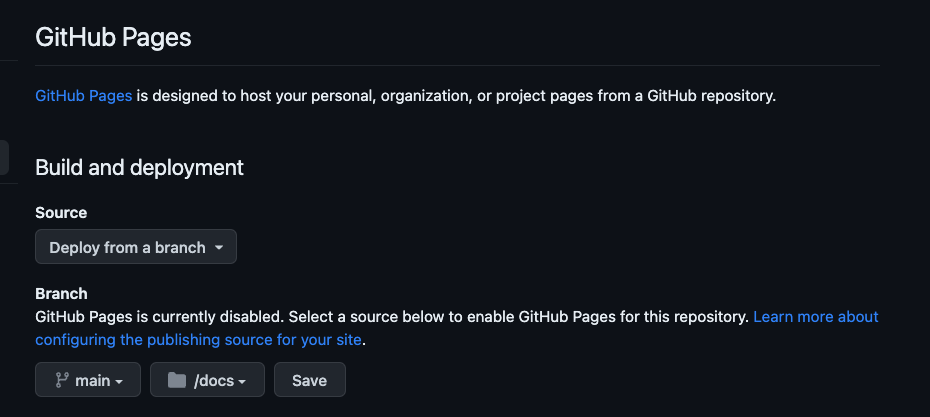Click the folder icon beside /docs

(177, 380)
